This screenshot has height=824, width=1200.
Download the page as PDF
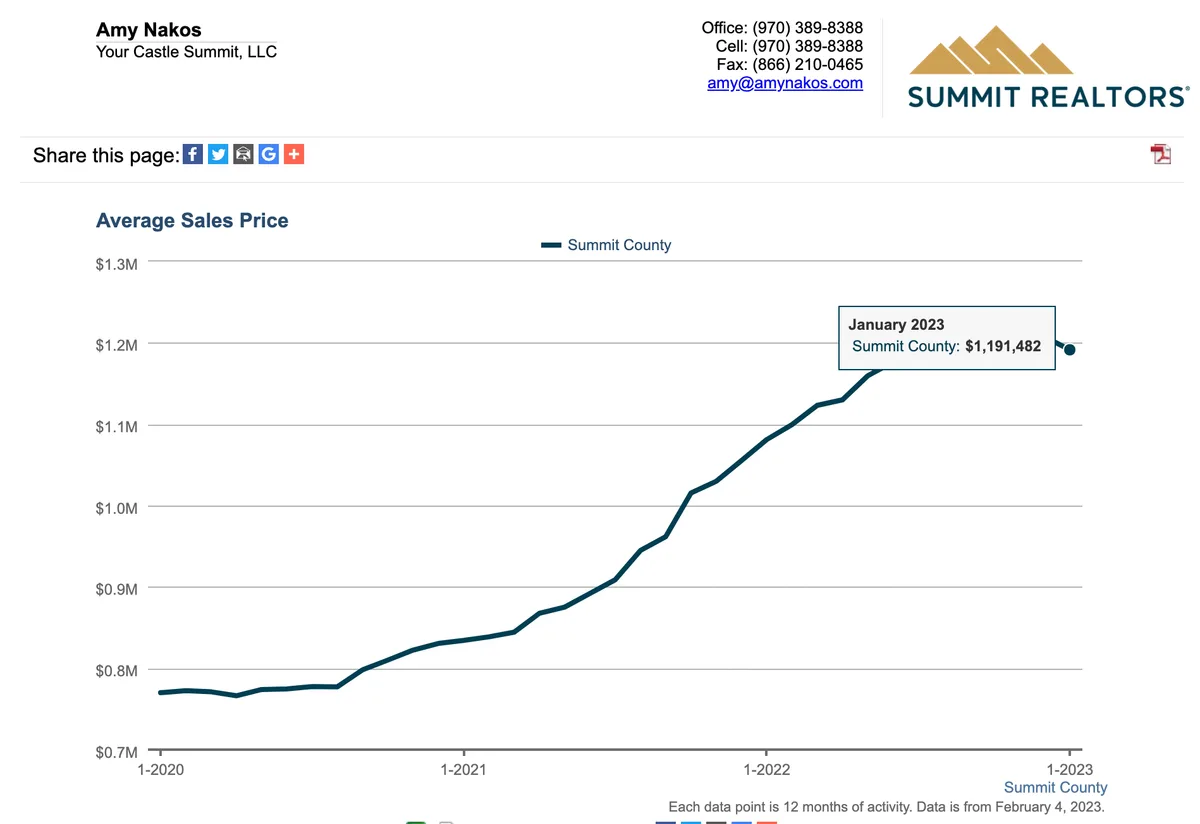(x=1161, y=154)
